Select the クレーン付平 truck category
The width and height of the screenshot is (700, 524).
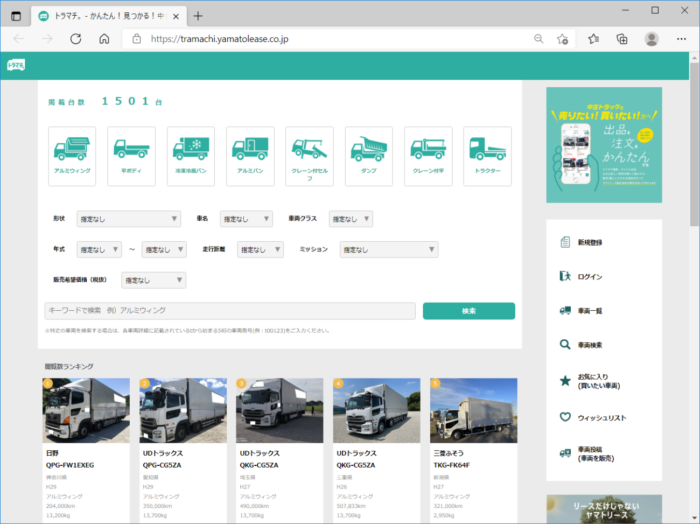click(428, 156)
